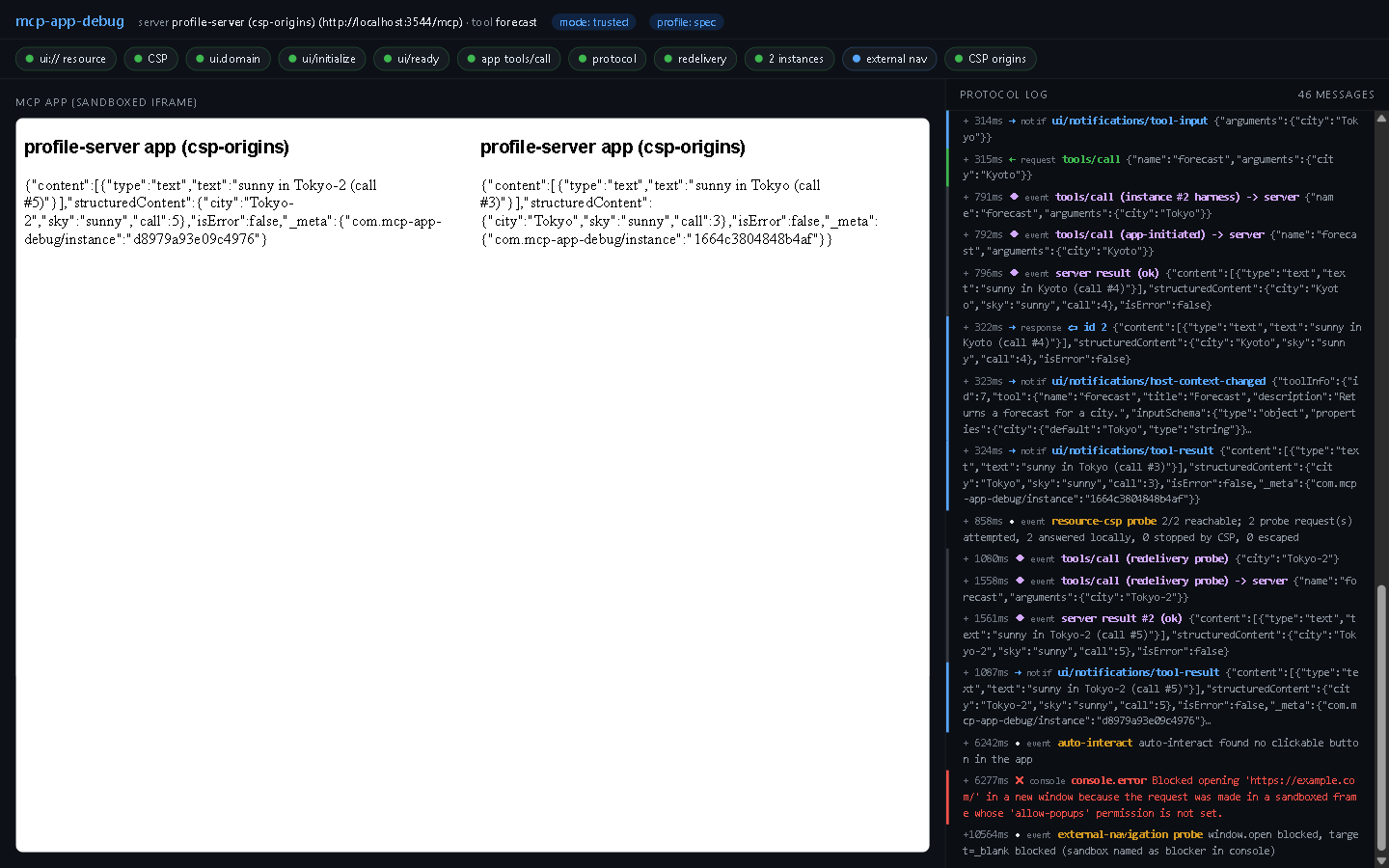
Task: Click 'server result #2 (ok)' event label
Action: [1122, 618]
